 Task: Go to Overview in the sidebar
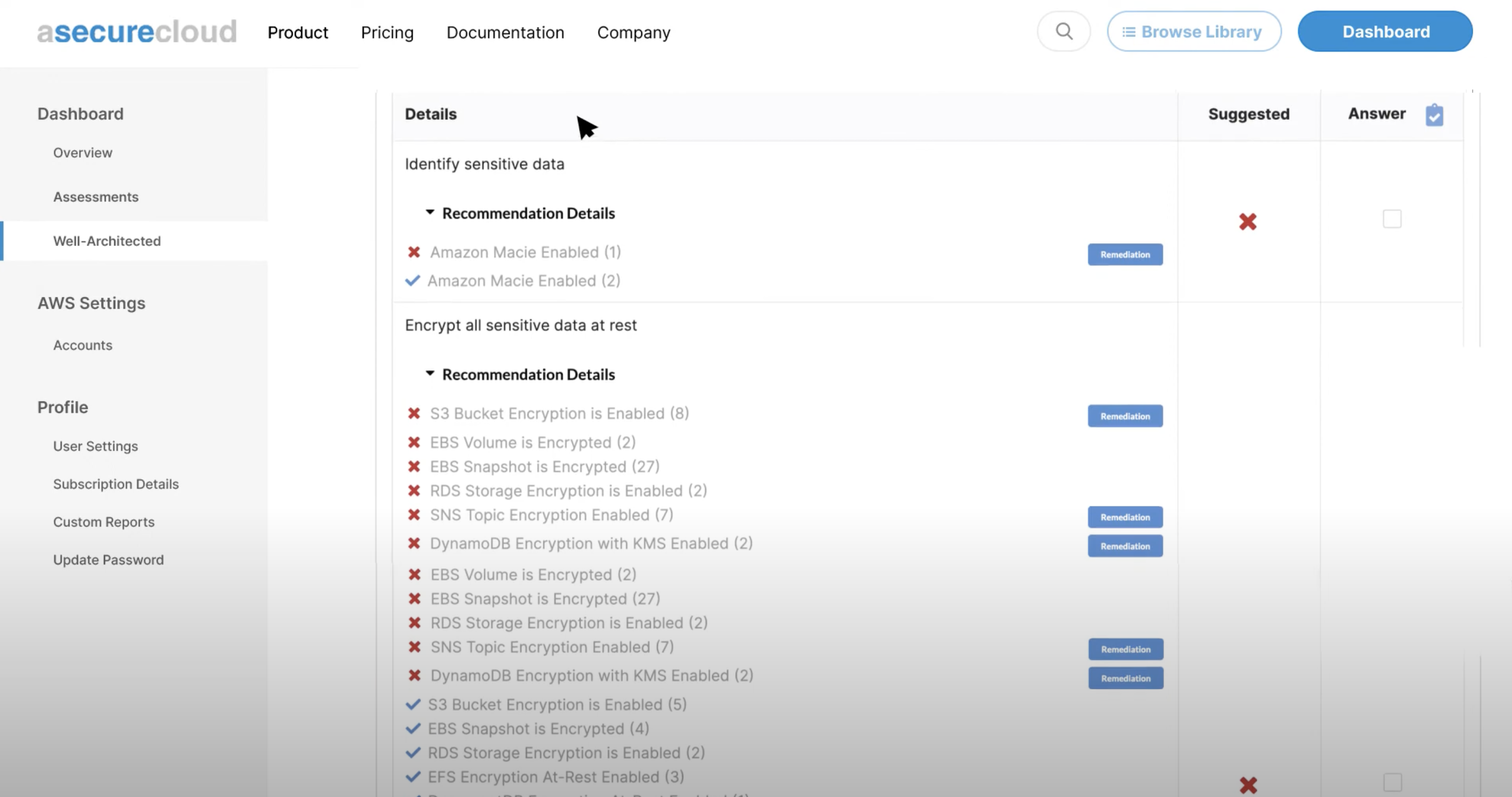pyautogui.click(x=83, y=153)
